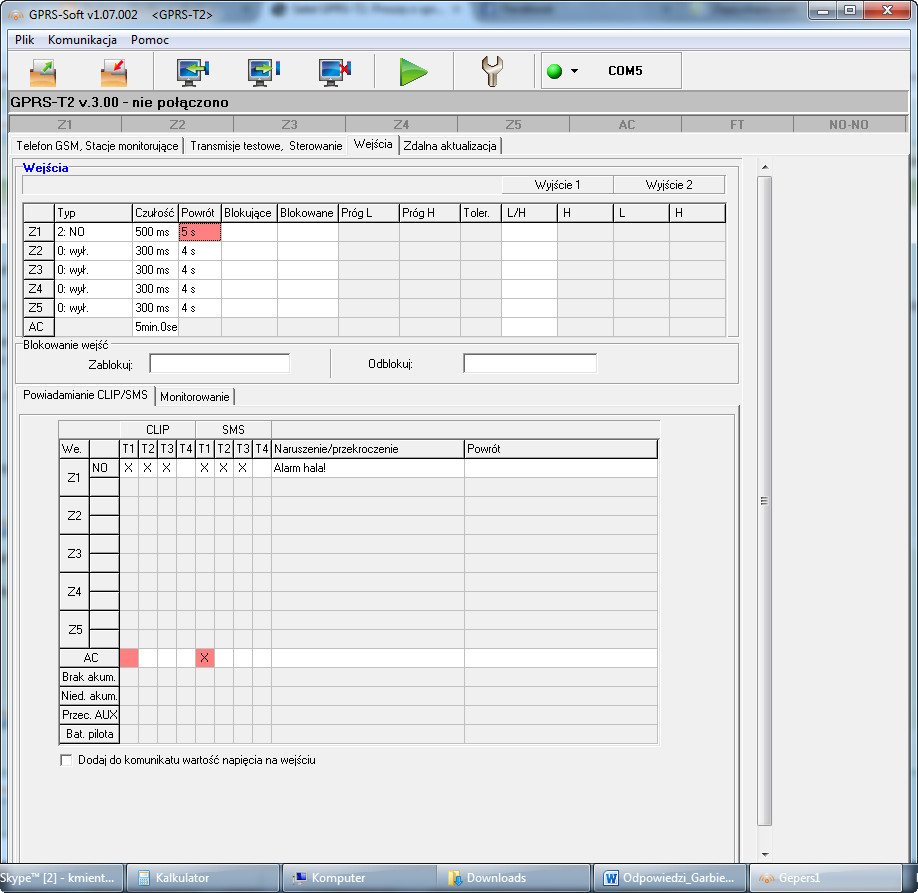Click Z1 Powrót message cell in notification table
This screenshot has height=893, width=918.
tap(561, 468)
